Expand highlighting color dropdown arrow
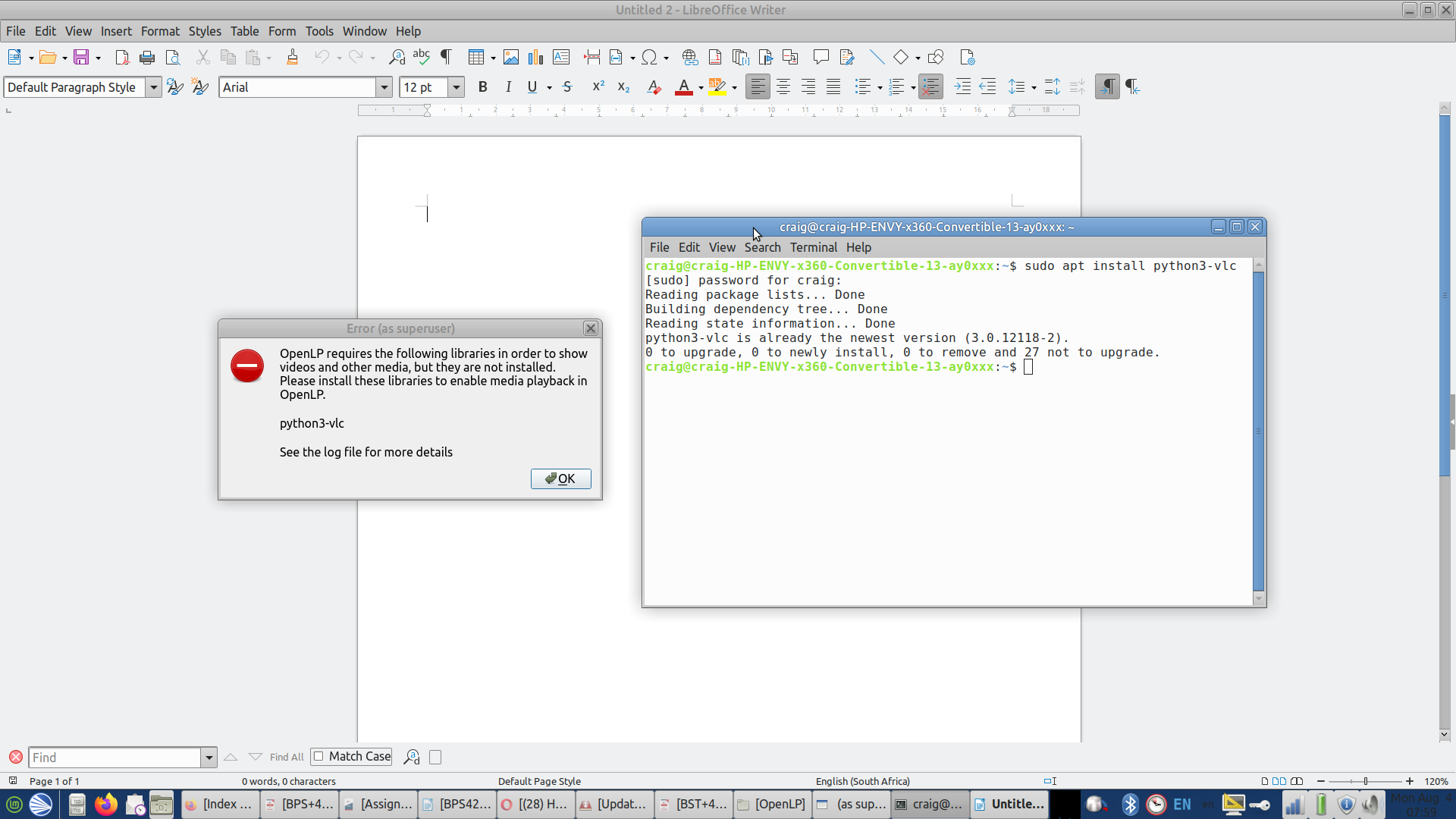Viewport: 1456px width, 819px height. click(734, 88)
